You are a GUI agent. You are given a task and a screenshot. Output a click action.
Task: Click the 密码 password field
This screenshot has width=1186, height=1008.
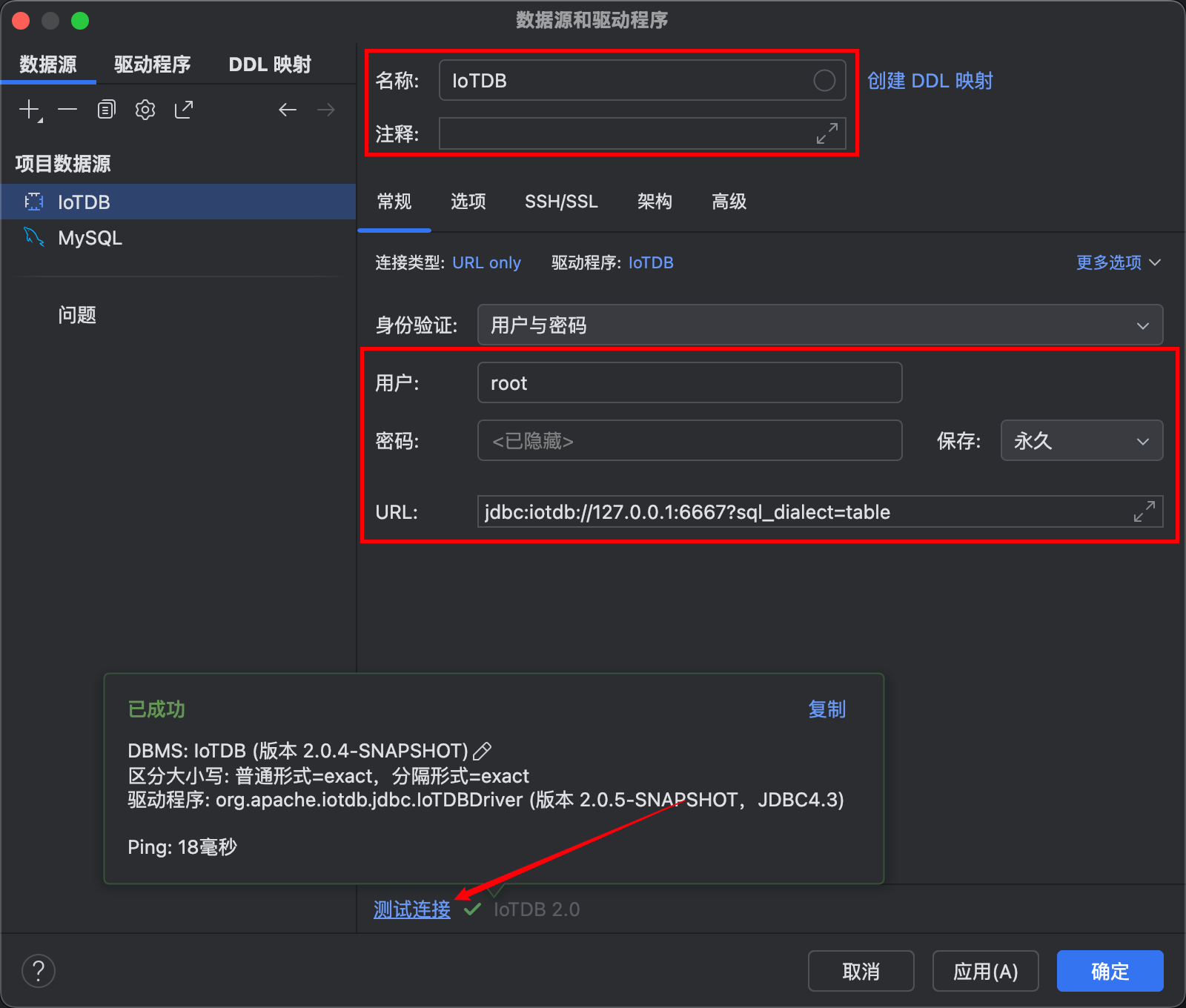(x=690, y=440)
